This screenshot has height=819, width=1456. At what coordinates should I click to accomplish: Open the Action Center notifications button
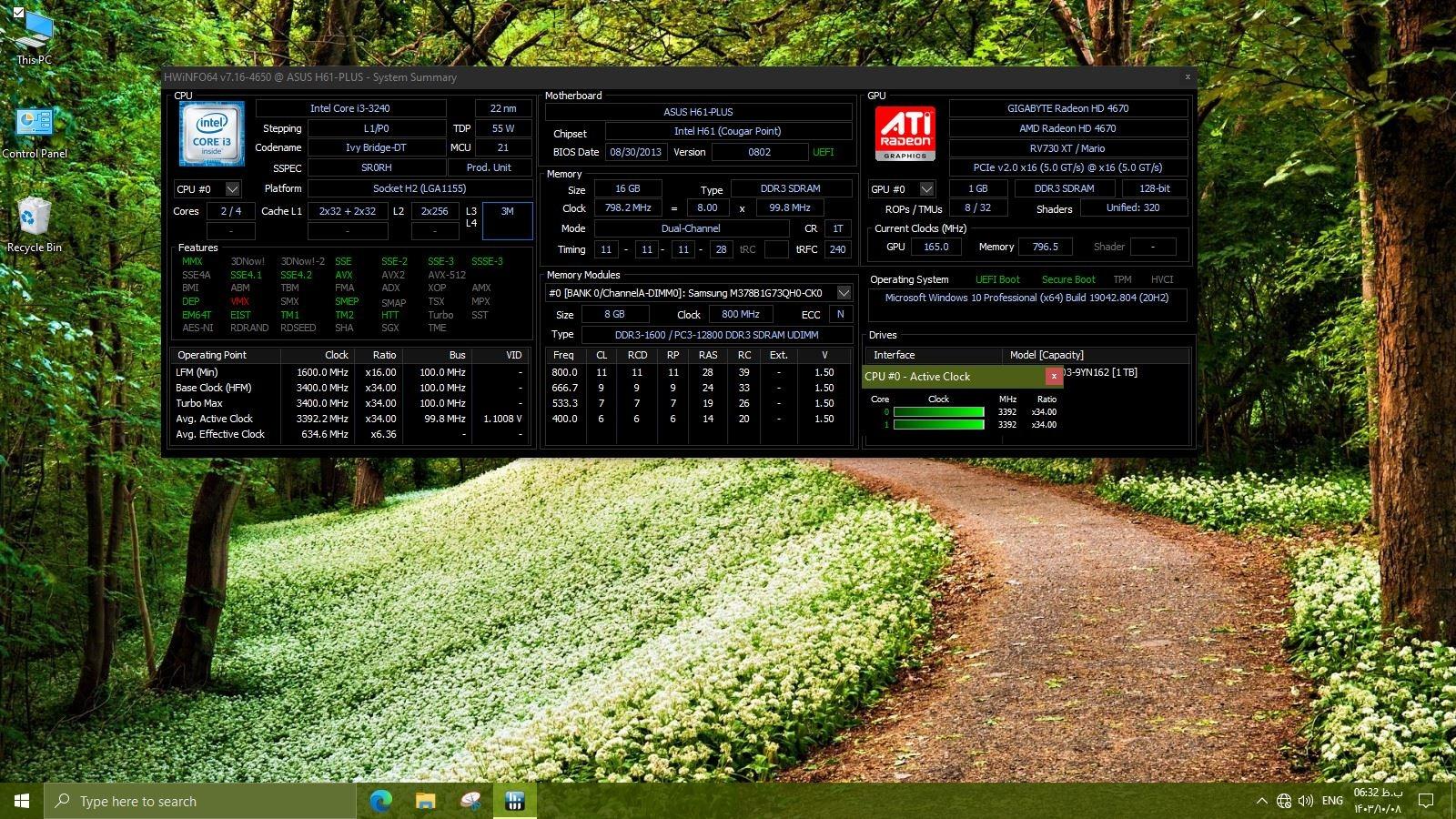(x=1426, y=801)
